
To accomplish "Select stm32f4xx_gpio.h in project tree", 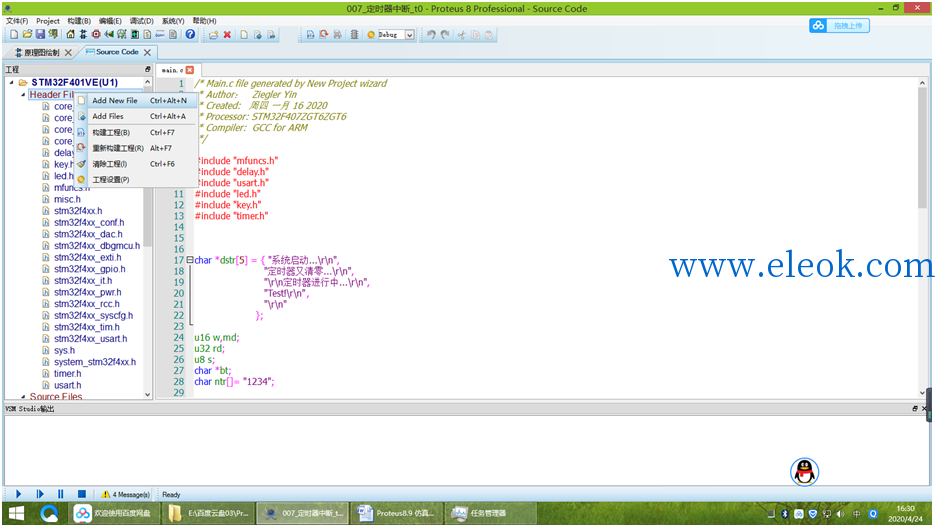I will [89, 269].
